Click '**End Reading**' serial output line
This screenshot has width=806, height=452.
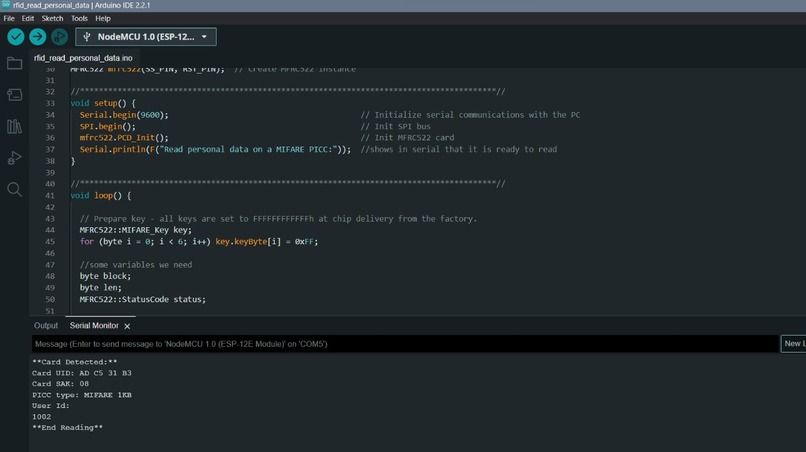(x=67, y=428)
